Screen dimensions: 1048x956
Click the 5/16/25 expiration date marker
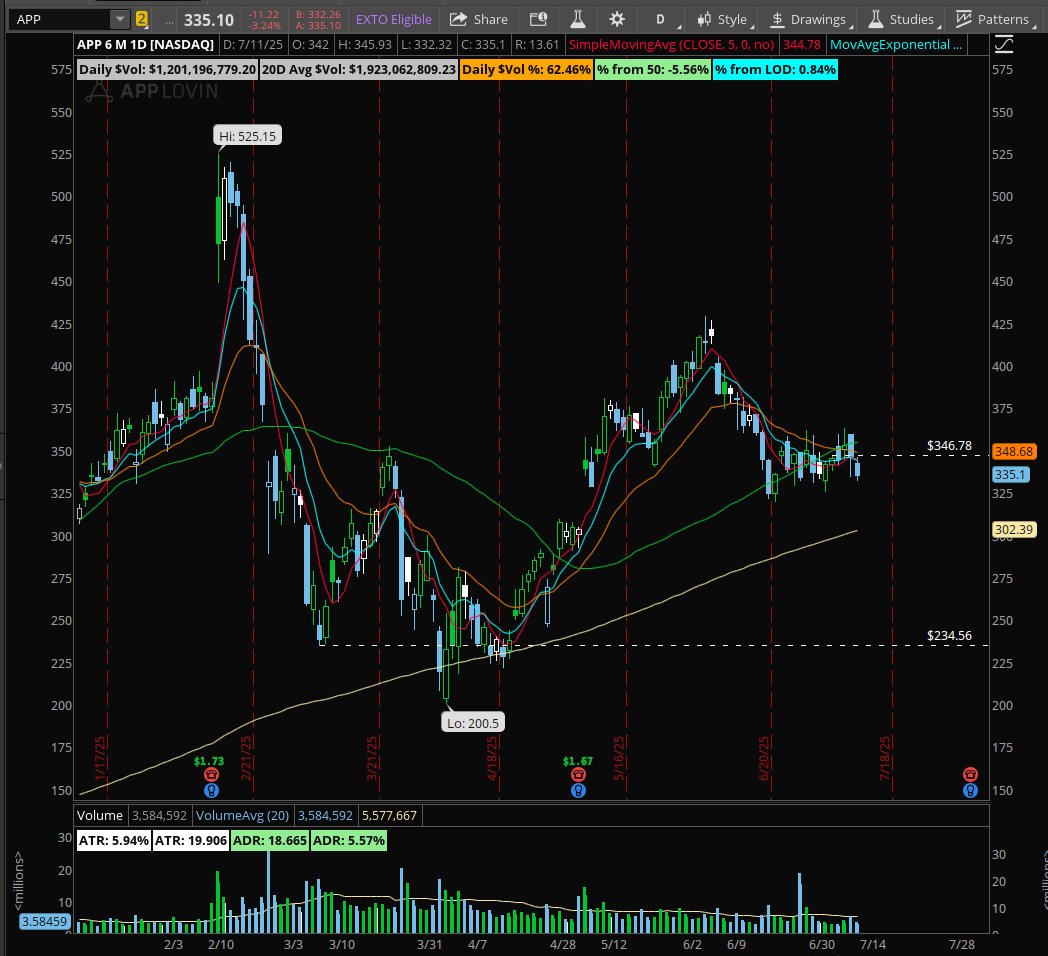619,757
